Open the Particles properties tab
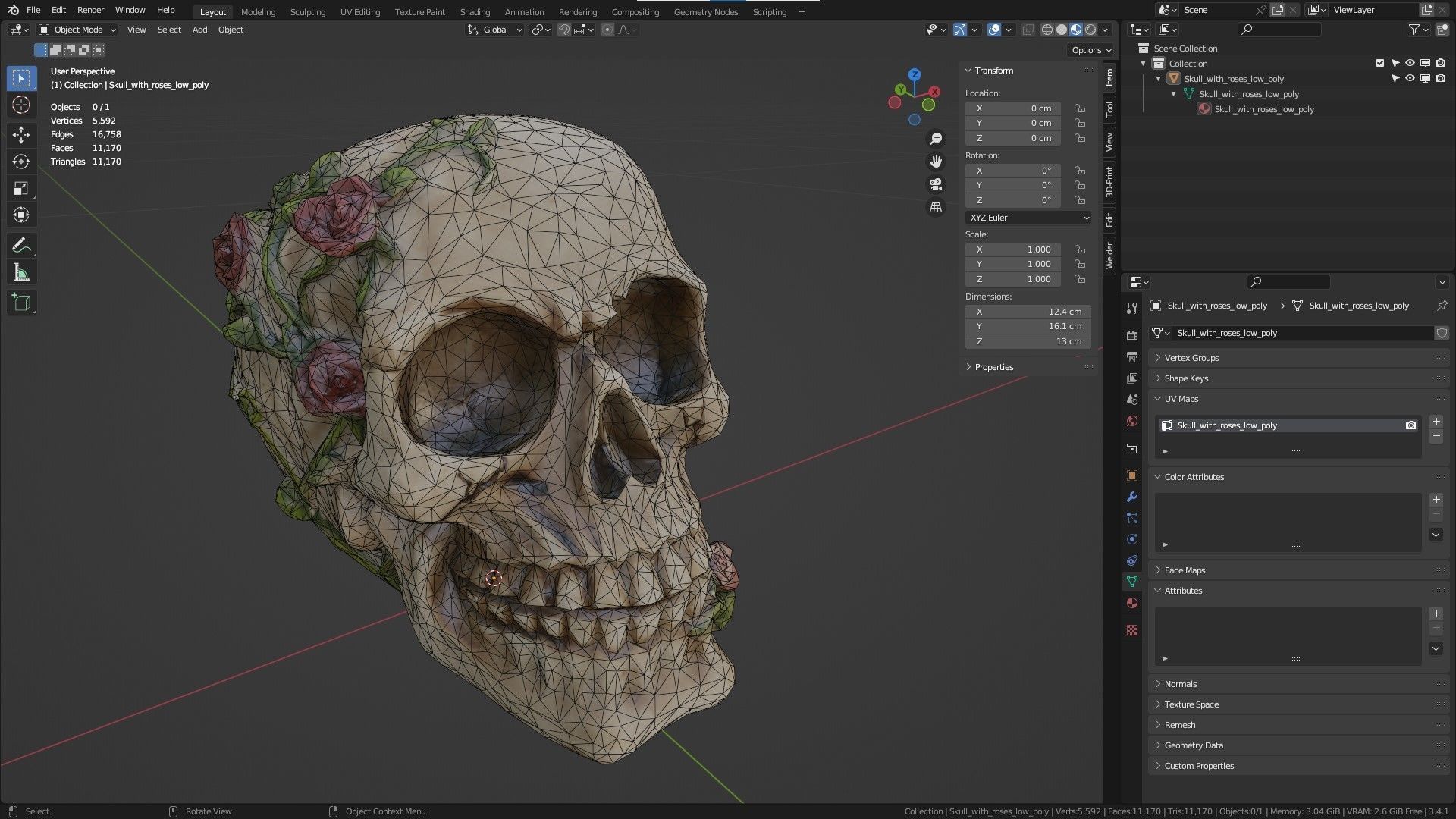Viewport: 1456px width, 819px height. pos(1132,518)
